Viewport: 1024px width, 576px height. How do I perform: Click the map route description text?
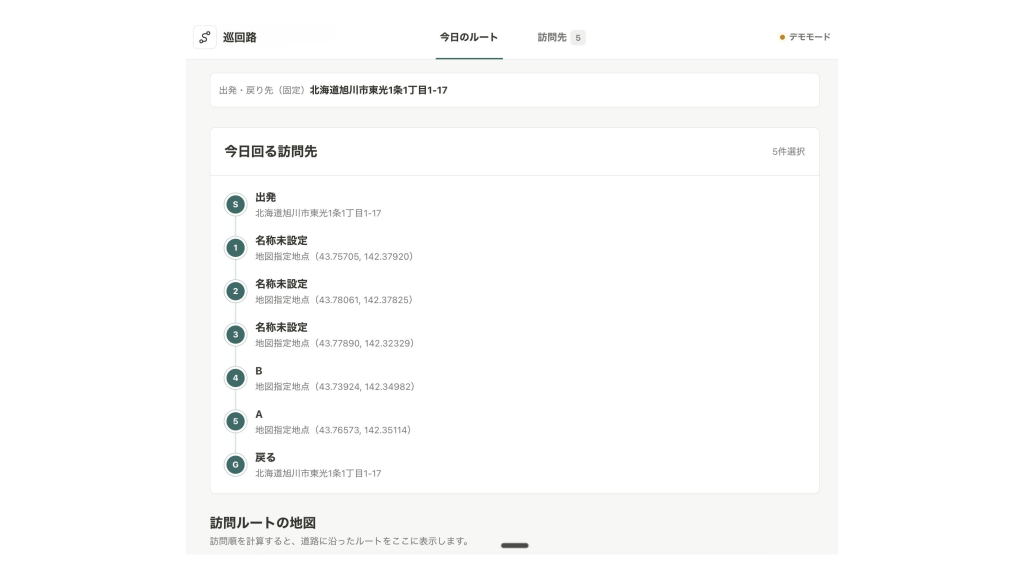(x=340, y=541)
